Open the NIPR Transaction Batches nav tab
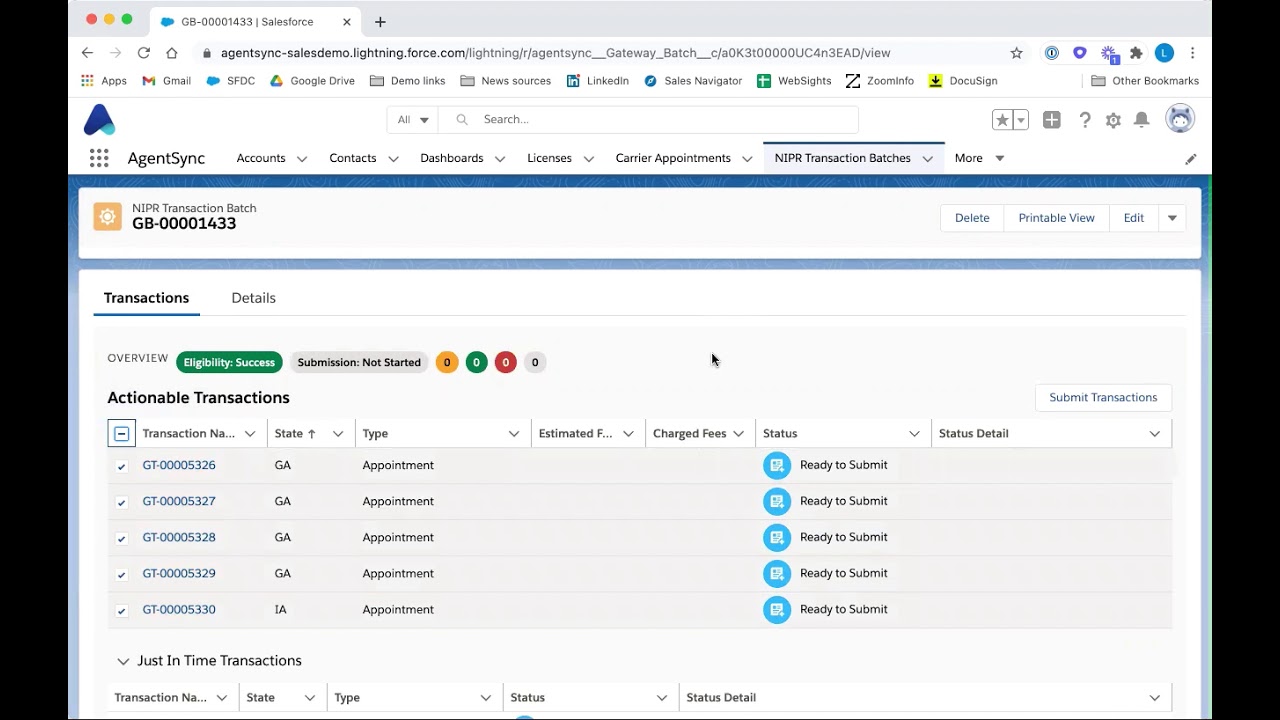Image resolution: width=1280 pixels, height=720 pixels. 842,158
